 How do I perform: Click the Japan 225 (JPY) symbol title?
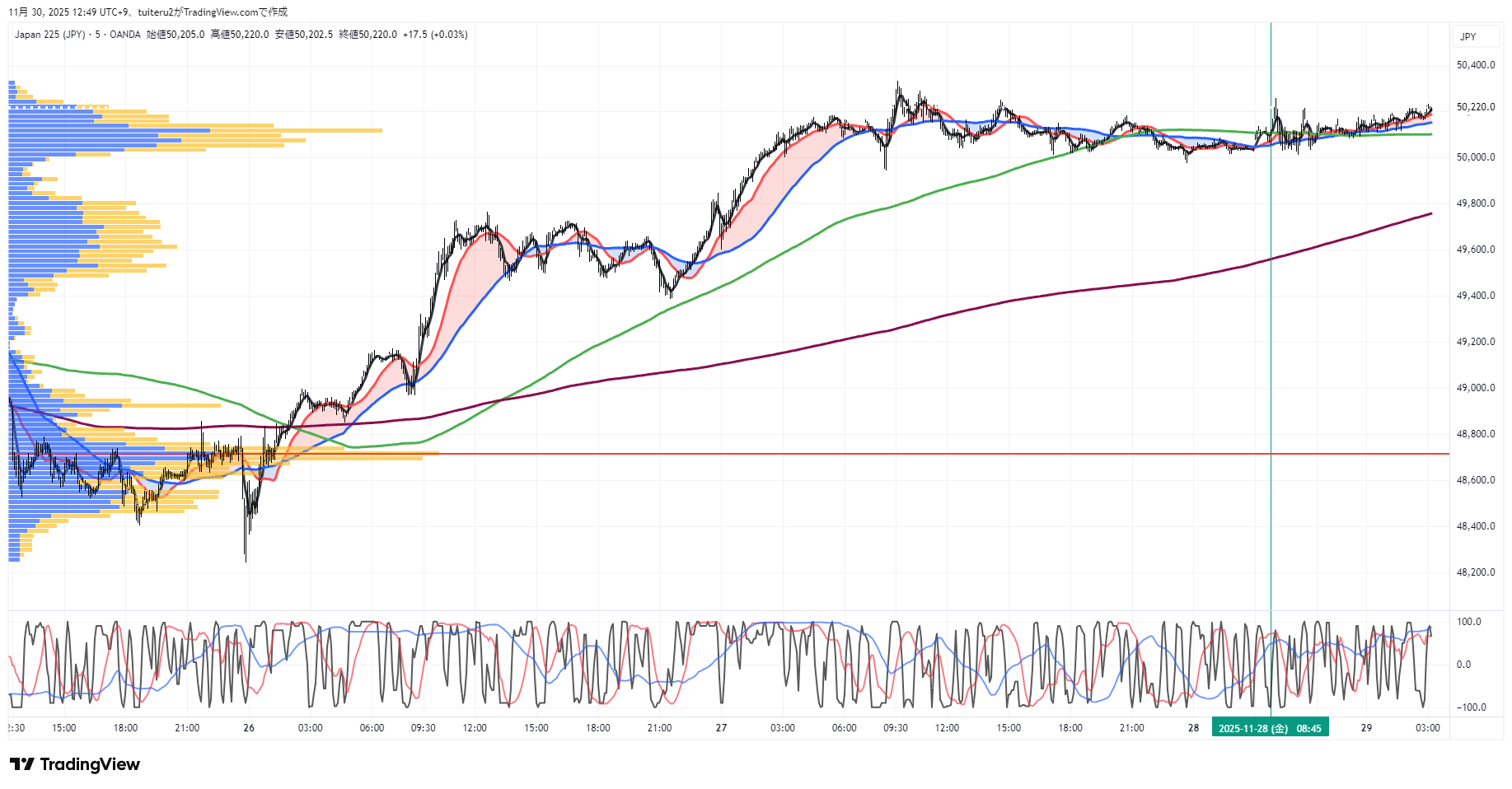(x=49, y=35)
